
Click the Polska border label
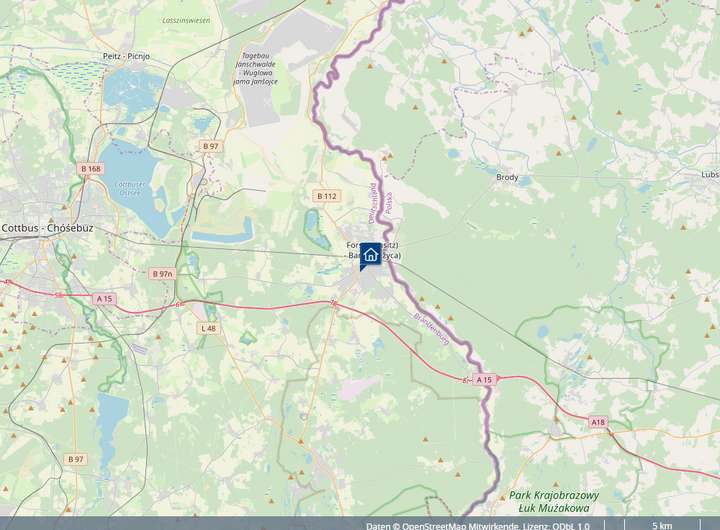click(x=389, y=203)
